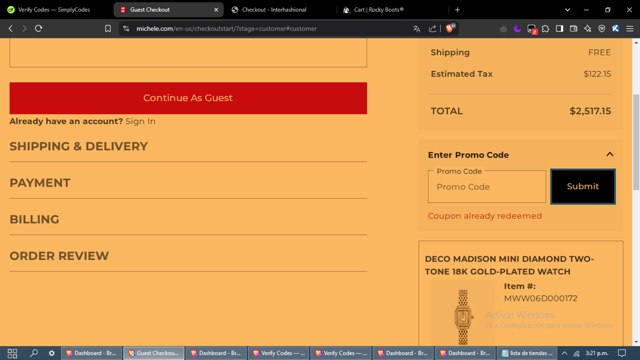Open Settings gear in taskbar

(x=51, y=353)
